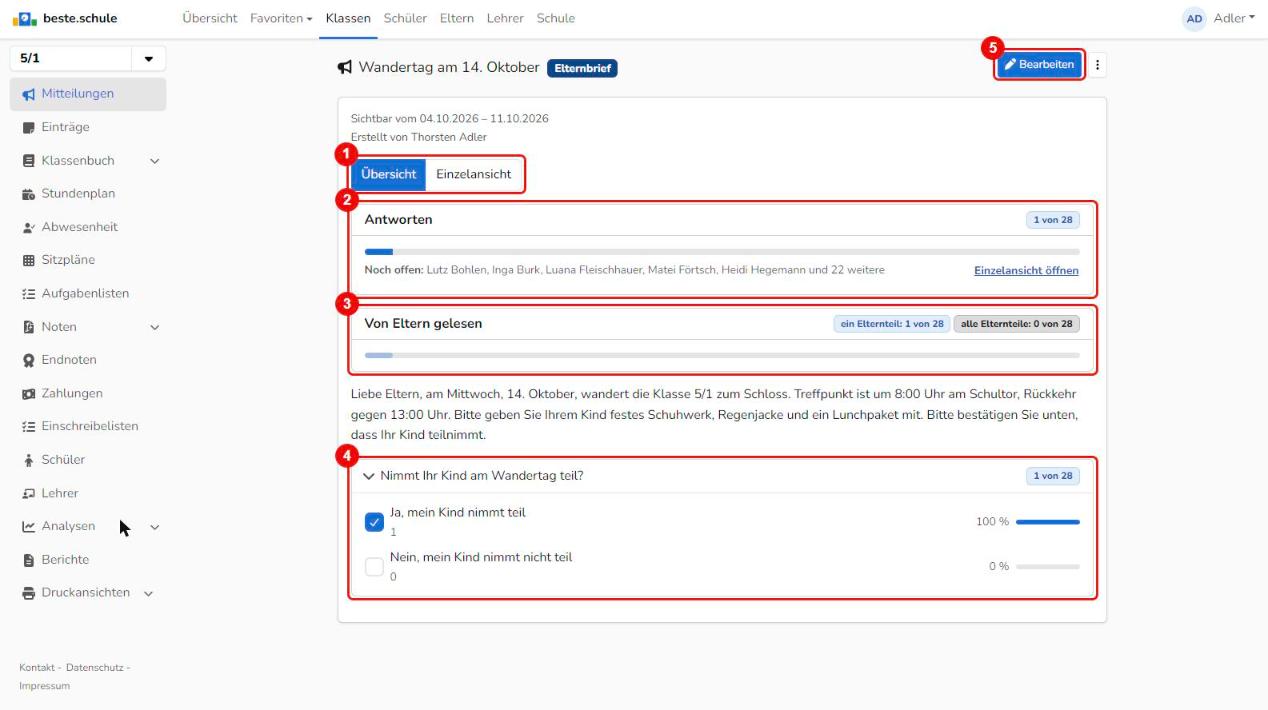Click the AD user avatar
This screenshot has height=710, width=1268.
(1195, 19)
